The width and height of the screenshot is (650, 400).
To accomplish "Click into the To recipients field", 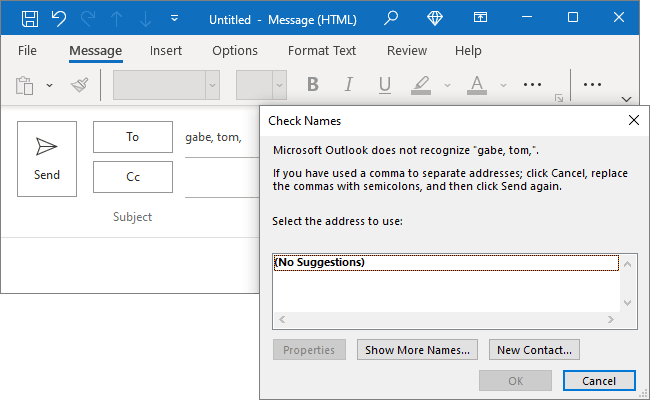I will (222, 138).
